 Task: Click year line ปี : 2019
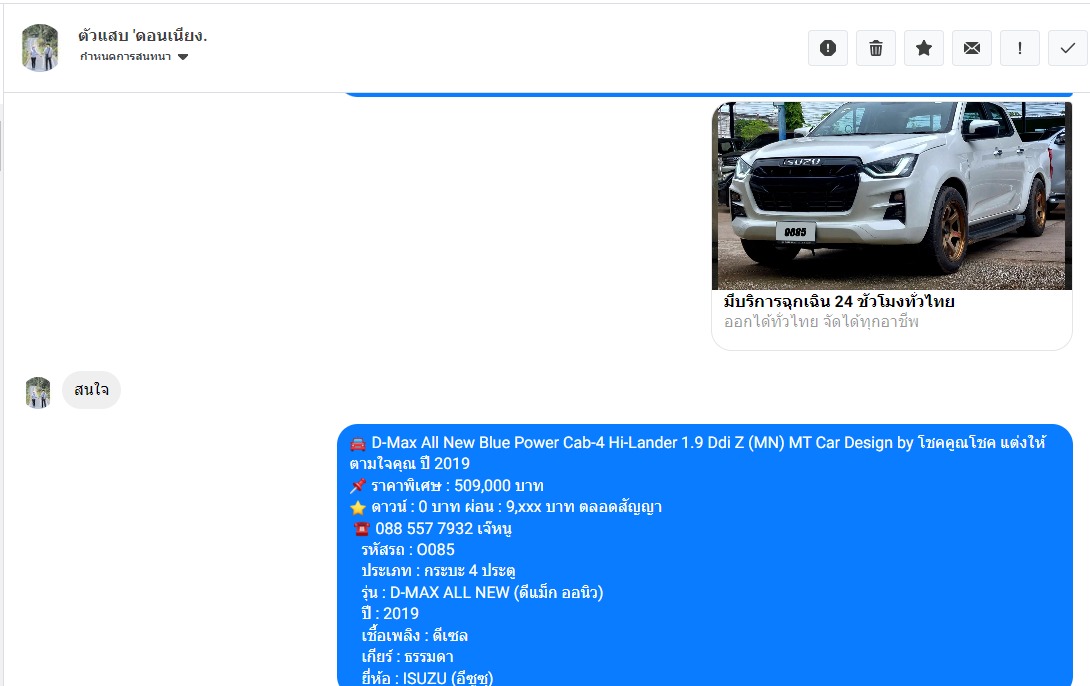(390, 614)
